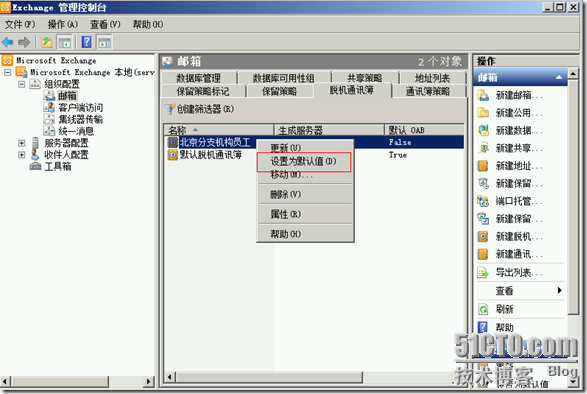Click the 创建筛选器 filter funnel icon

pos(170,109)
